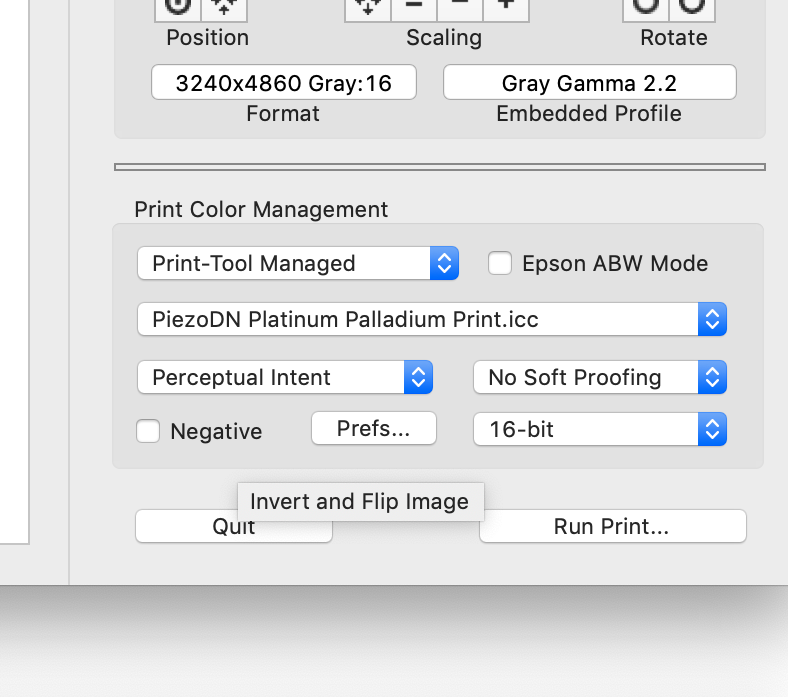Toggle the Negative checkbox
This screenshot has height=697, width=788.
148,431
